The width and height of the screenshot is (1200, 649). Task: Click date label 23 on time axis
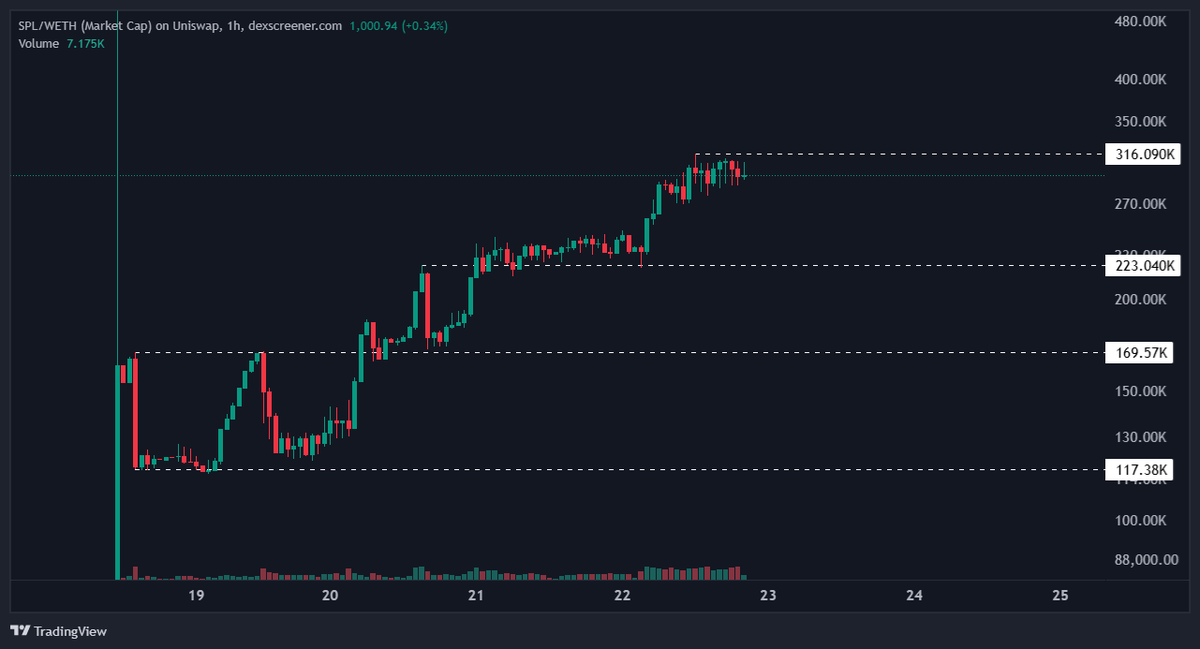768,596
